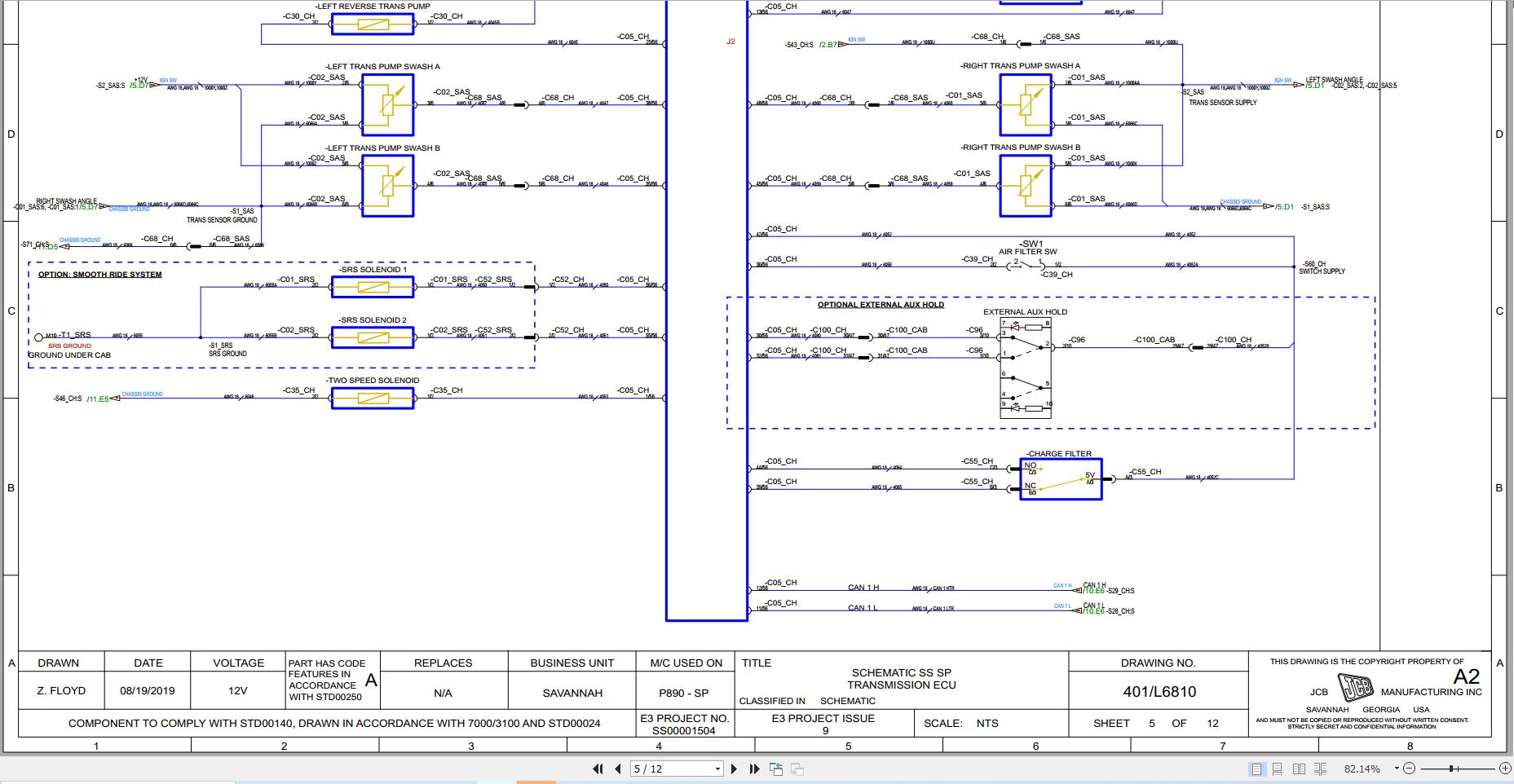Select continuous facing view mode
The image size is (1514, 784).
(x=1321, y=769)
